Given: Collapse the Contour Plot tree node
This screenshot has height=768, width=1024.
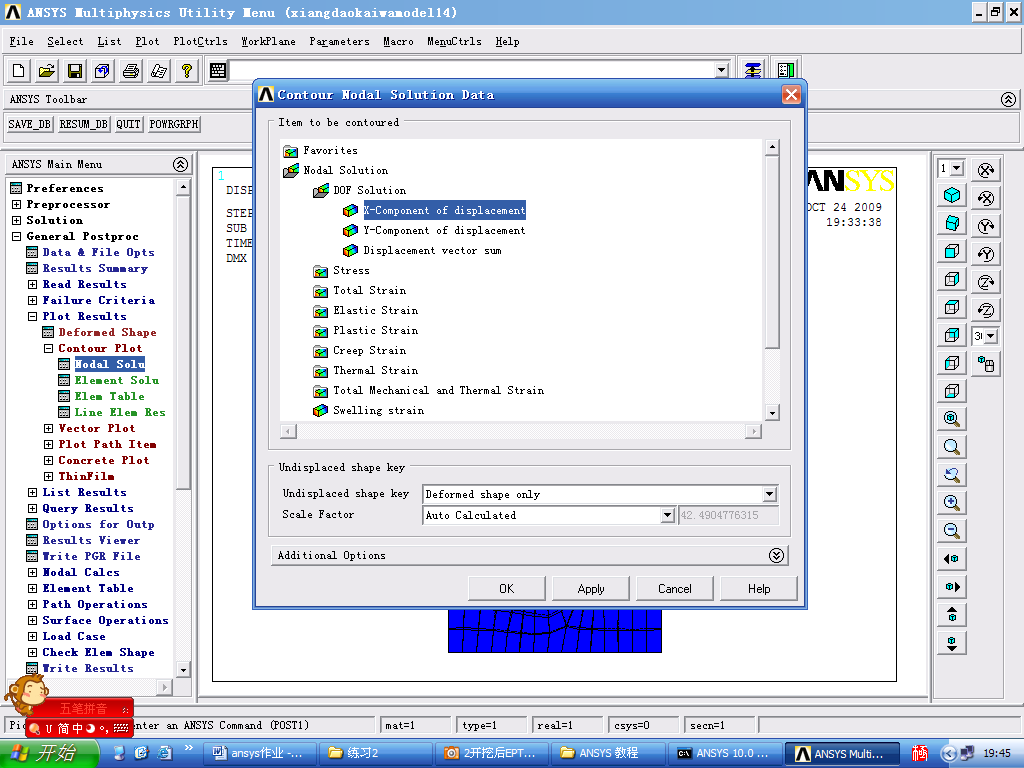Looking at the screenshot, I should pos(48,349).
